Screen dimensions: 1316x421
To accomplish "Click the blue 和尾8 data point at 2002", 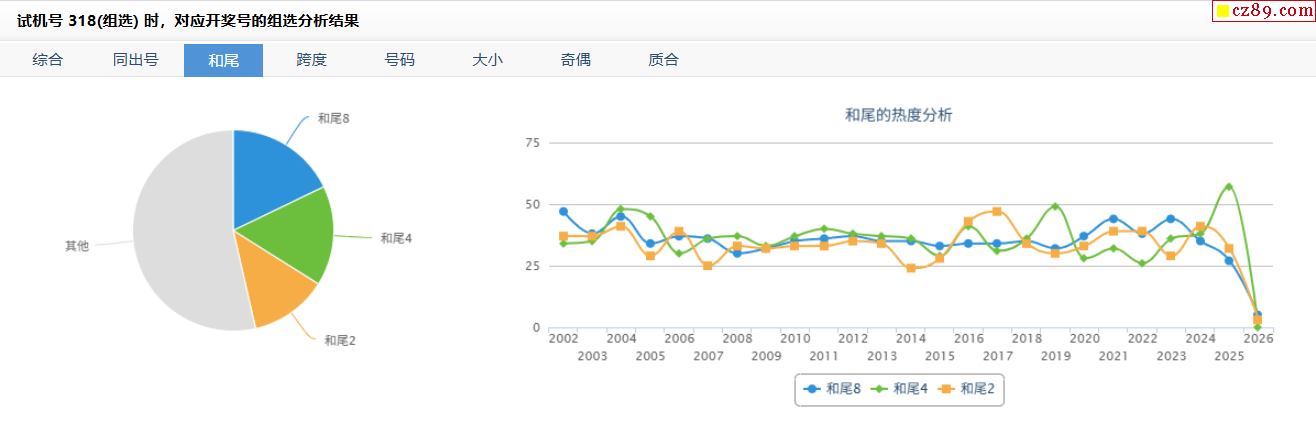I will click(563, 212).
